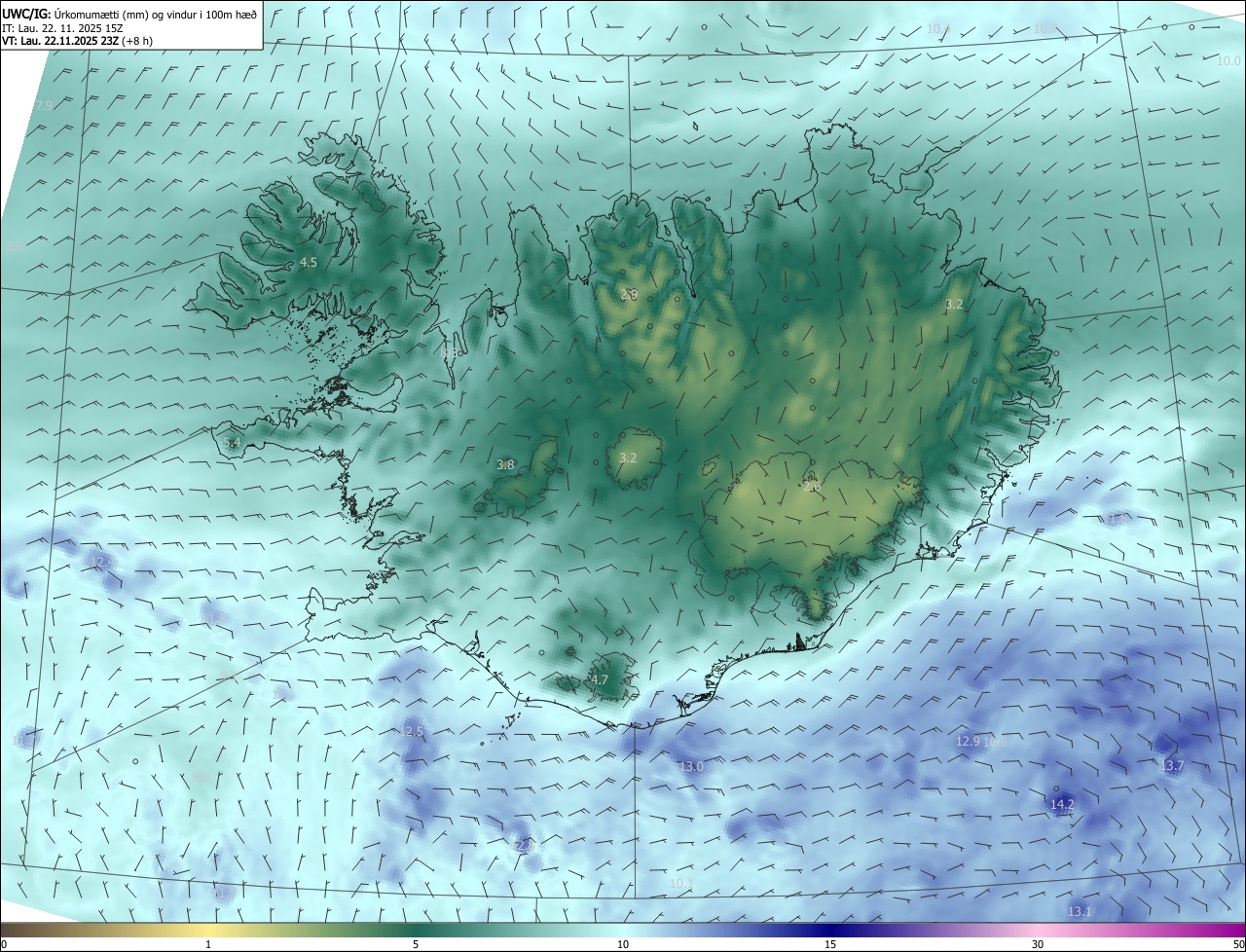Image resolution: width=1246 pixels, height=952 pixels.
Task: Click the 8.9 value in the southwest sea
Action: tap(201, 777)
